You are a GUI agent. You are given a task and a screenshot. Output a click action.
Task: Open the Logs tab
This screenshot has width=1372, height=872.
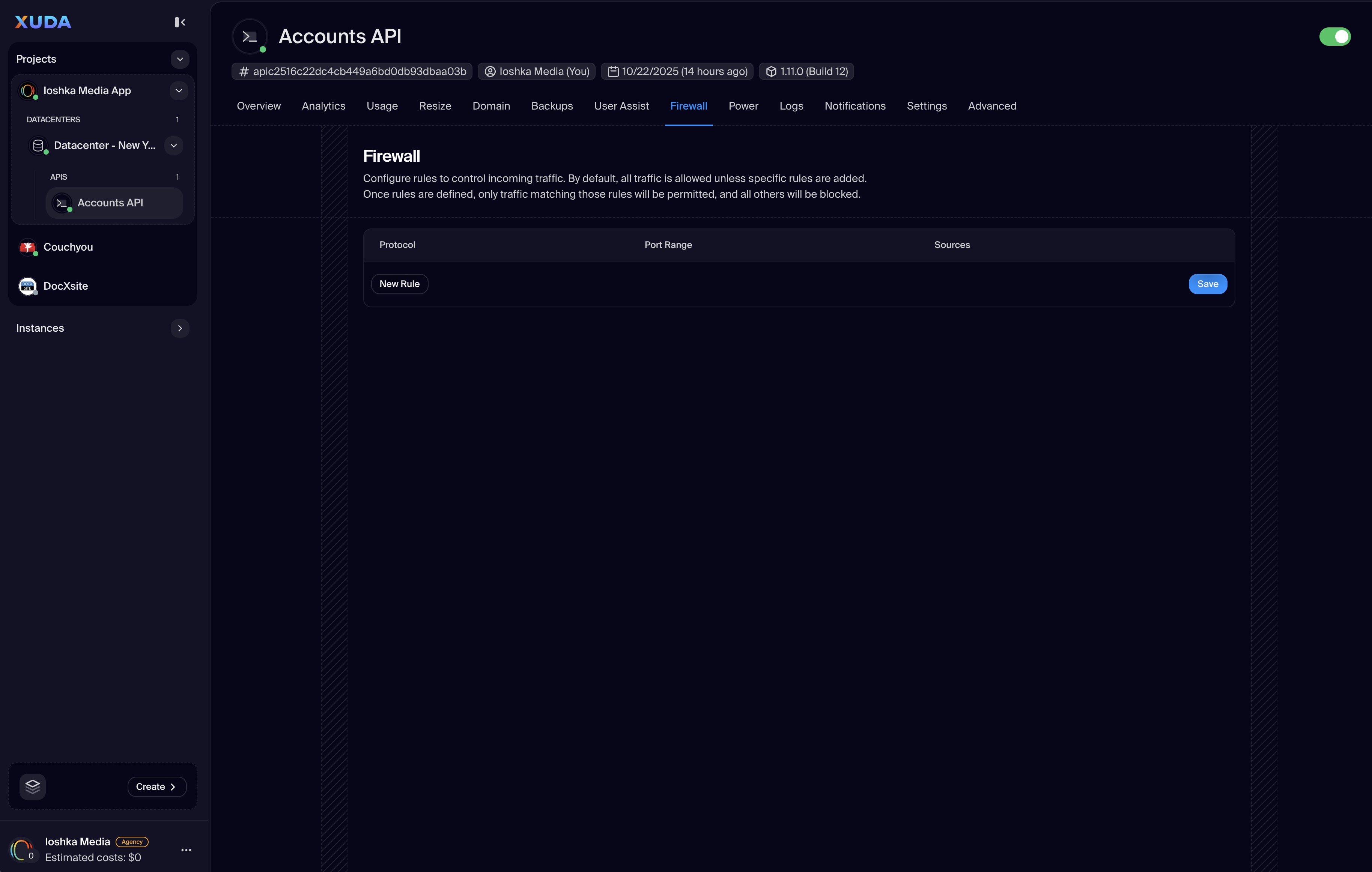point(791,106)
